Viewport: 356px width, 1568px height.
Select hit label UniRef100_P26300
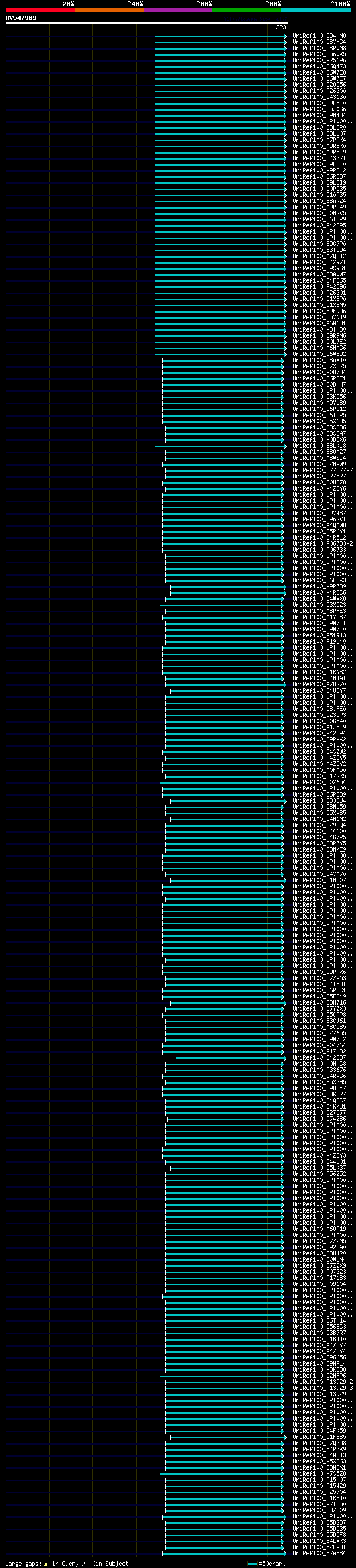[319, 91]
